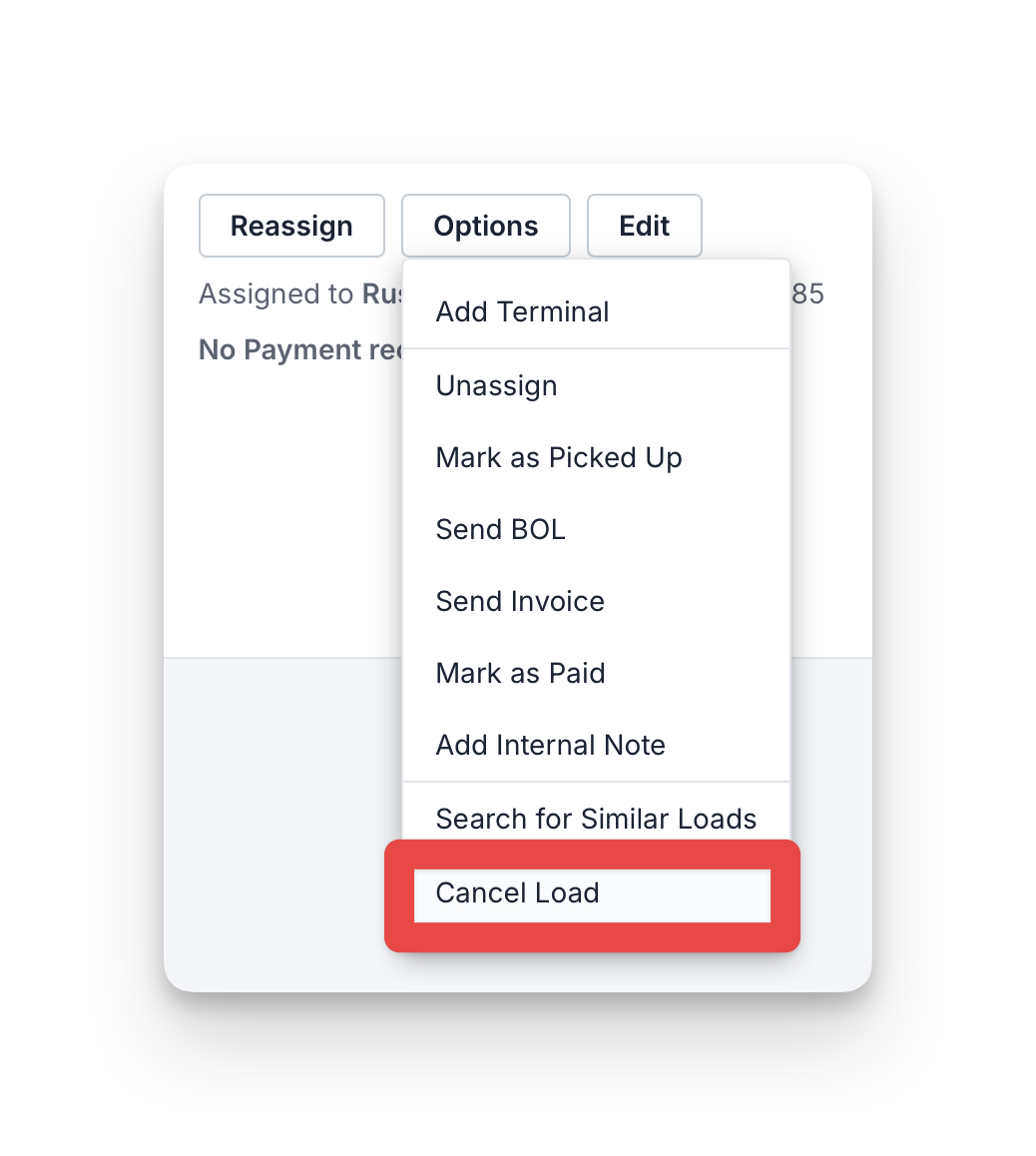Open Search for Similar Loads

tap(596, 819)
